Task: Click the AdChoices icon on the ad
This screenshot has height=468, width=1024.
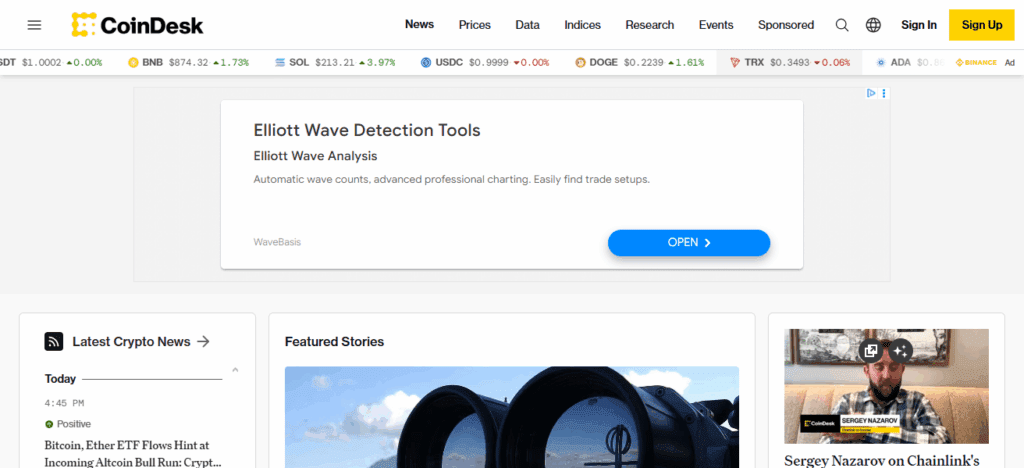Action: [871, 93]
